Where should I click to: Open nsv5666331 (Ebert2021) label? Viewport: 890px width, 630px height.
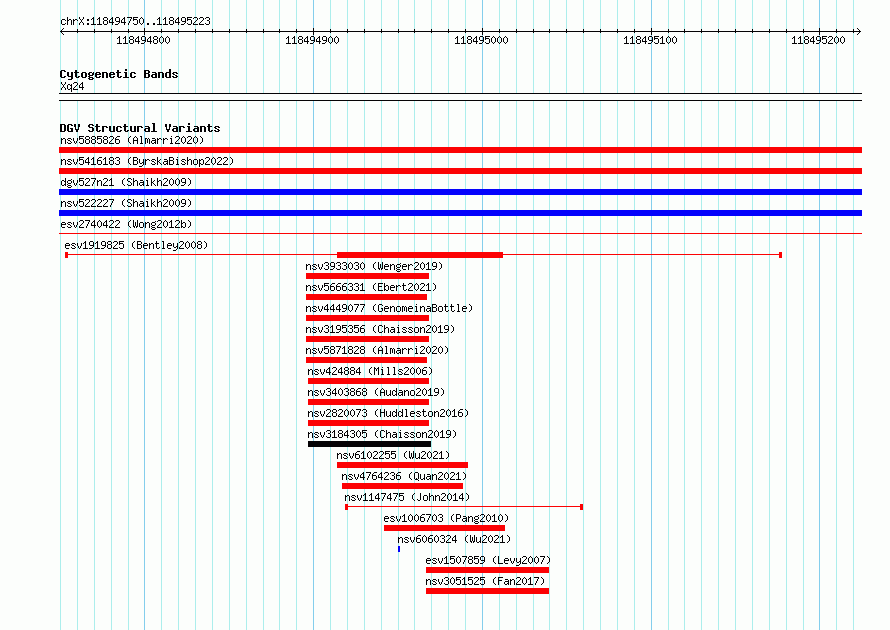pyautogui.click(x=371, y=287)
